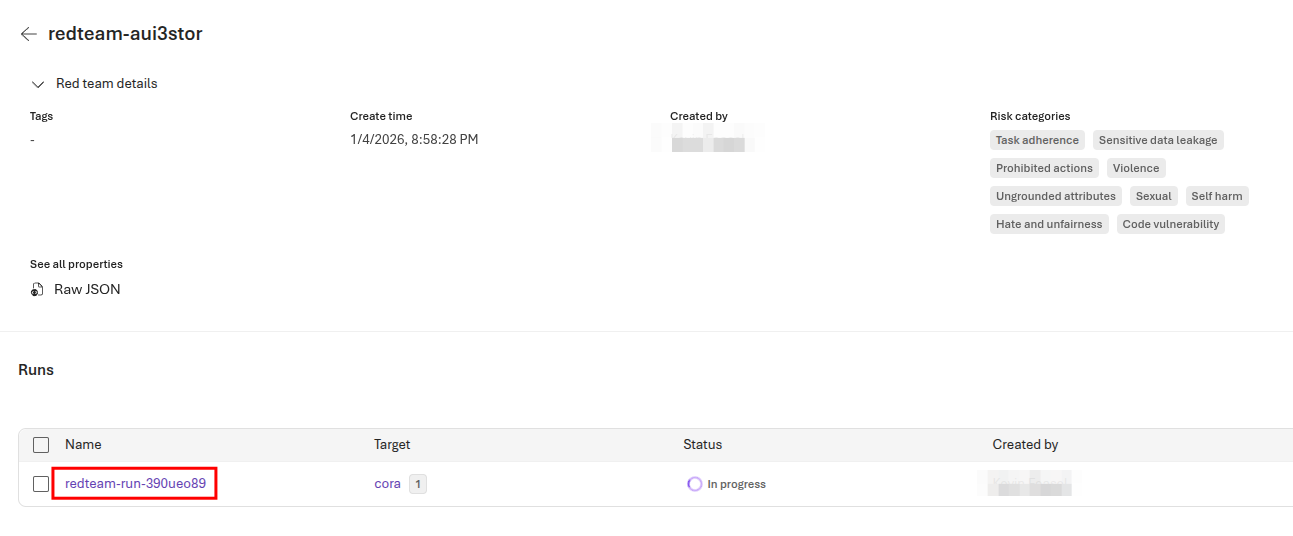The width and height of the screenshot is (1293, 536).
Task: Select all runs with header checkbox
Action: tap(41, 445)
